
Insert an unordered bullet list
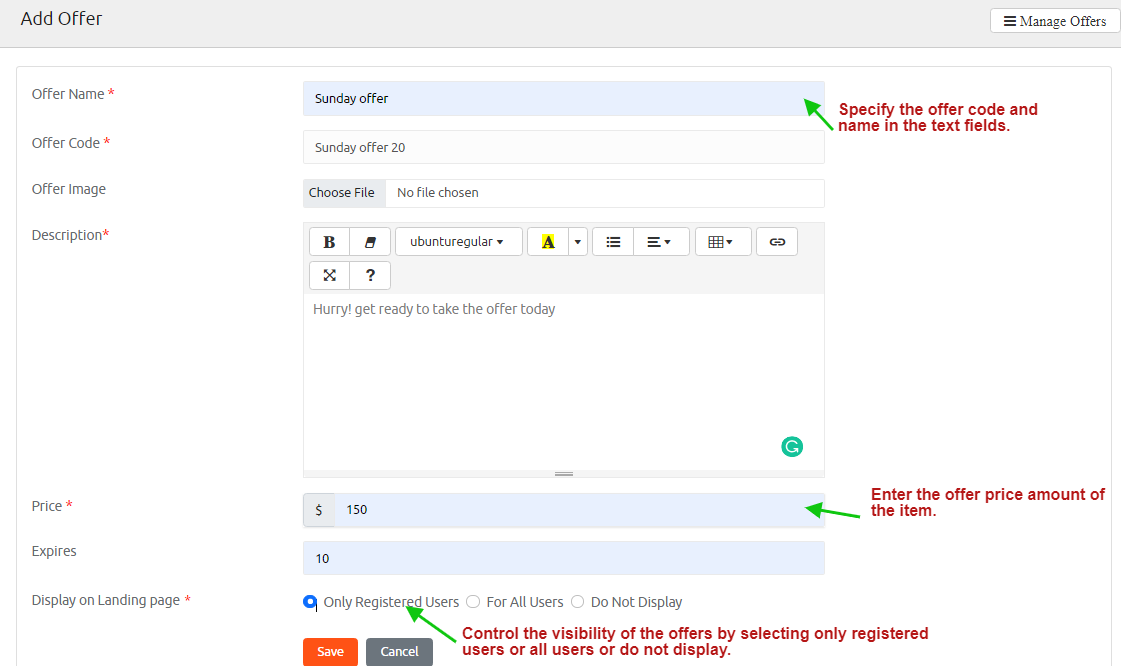pos(613,242)
